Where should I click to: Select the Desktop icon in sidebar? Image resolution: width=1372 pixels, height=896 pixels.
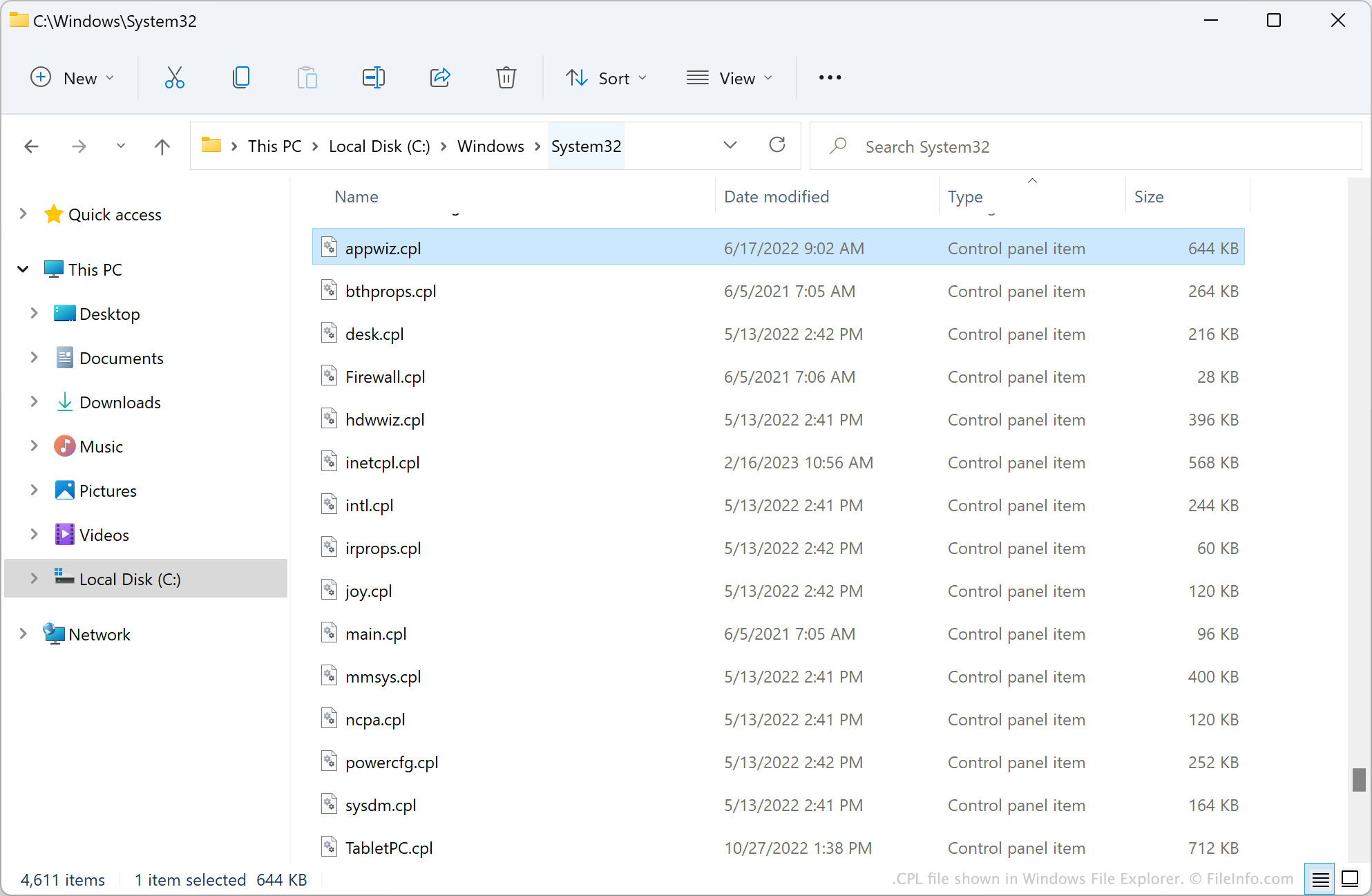(65, 314)
